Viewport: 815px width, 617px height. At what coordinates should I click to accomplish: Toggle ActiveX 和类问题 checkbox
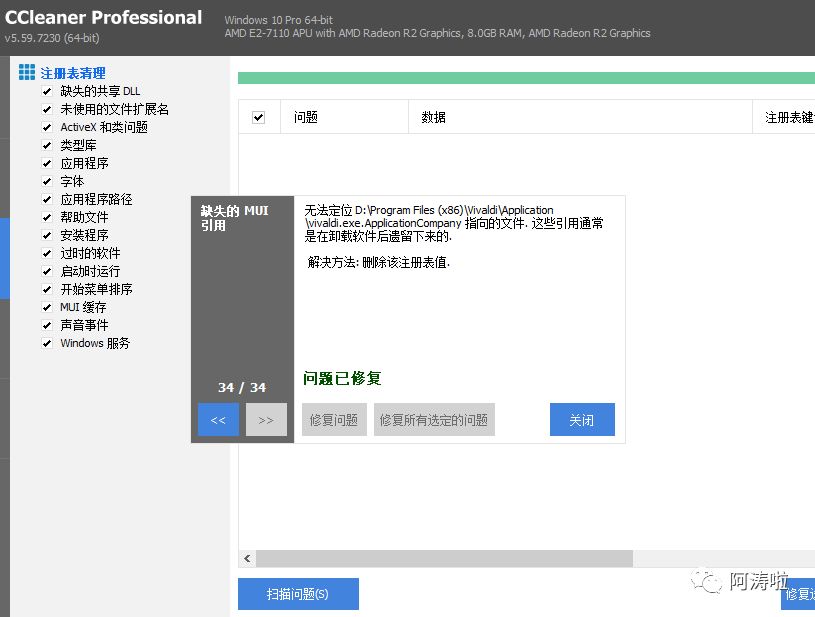47,127
